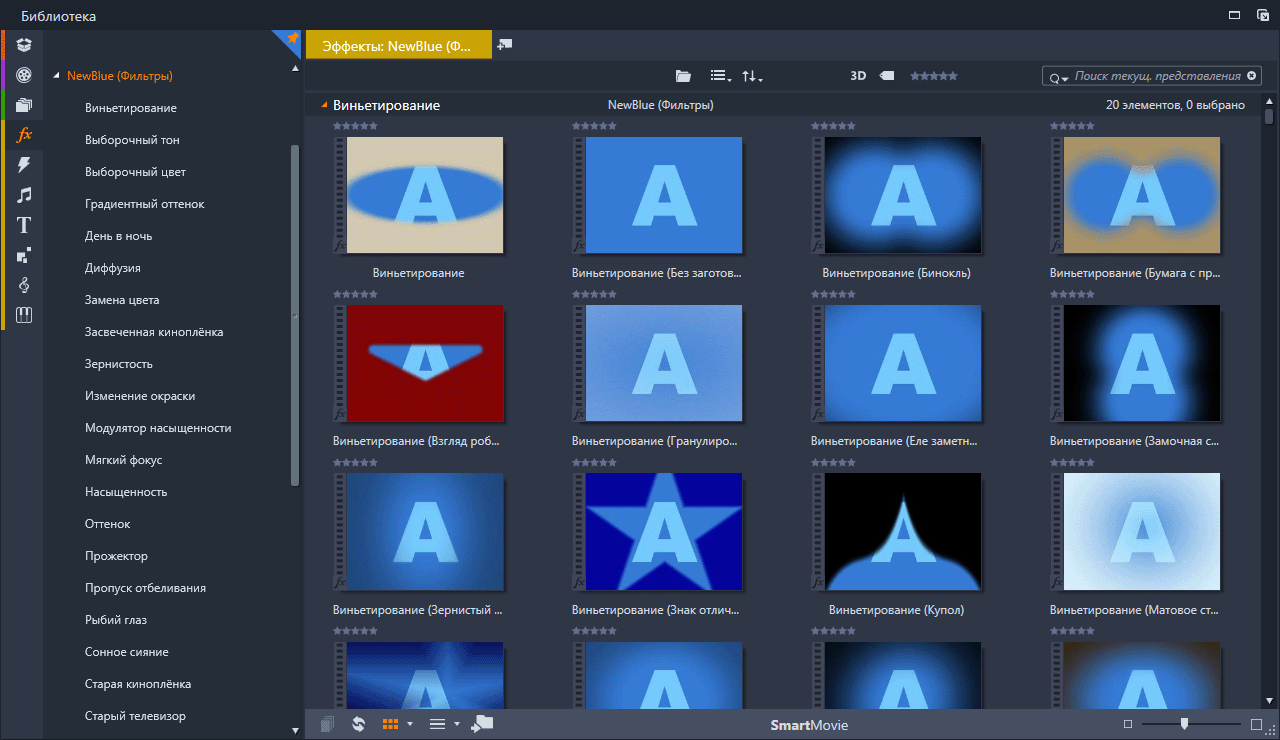The height and width of the screenshot is (740, 1280).
Task: Open the search options magnifier dropdown
Action: point(1058,77)
